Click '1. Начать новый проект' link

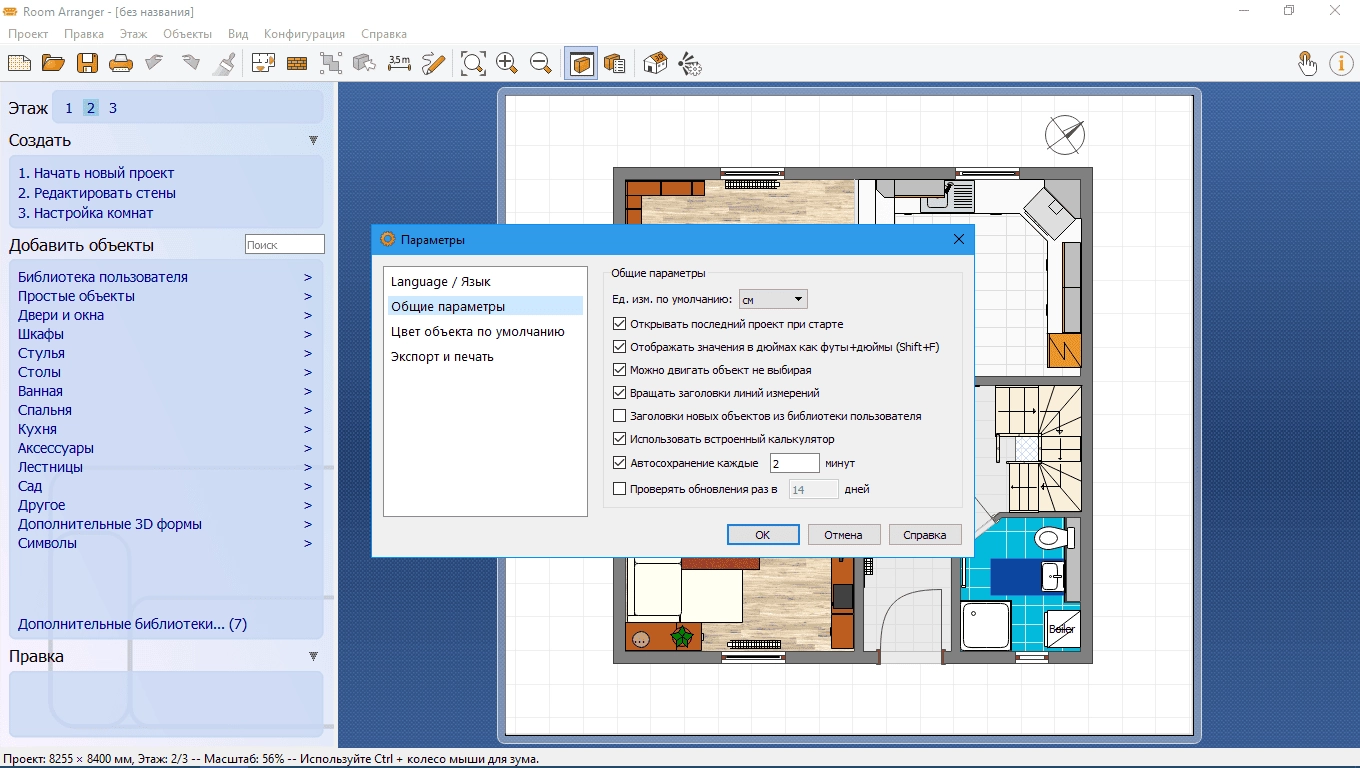96,173
